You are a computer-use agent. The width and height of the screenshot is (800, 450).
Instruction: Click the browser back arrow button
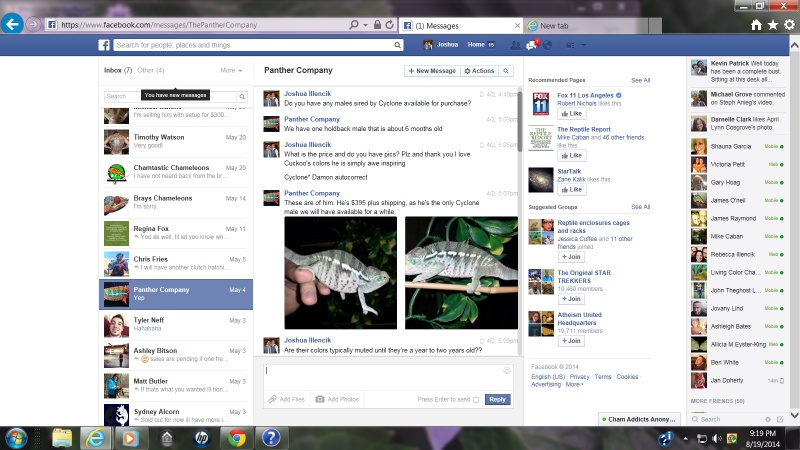[x=12, y=24]
